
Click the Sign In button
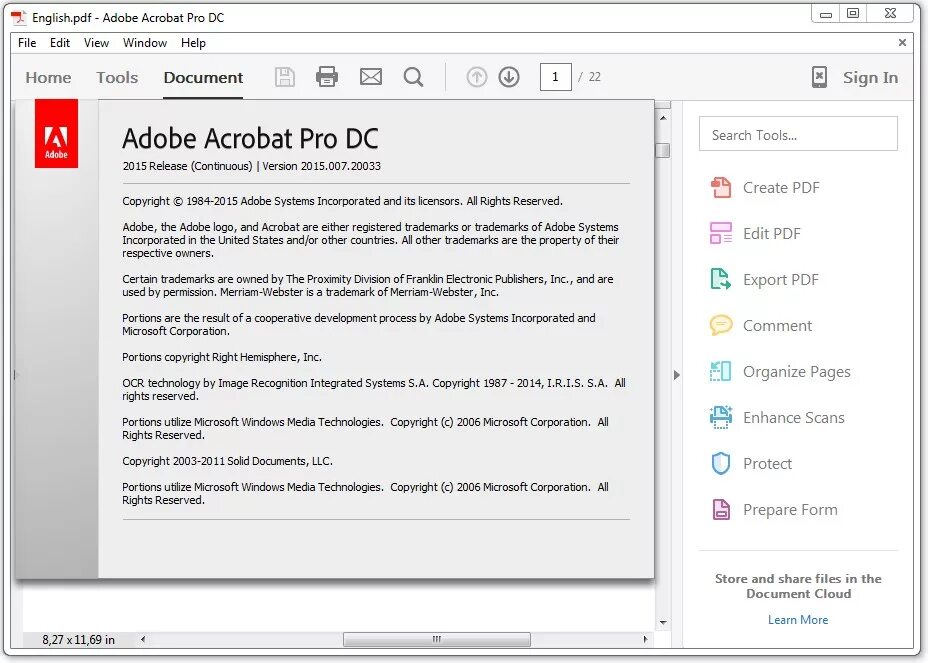[870, 78]
